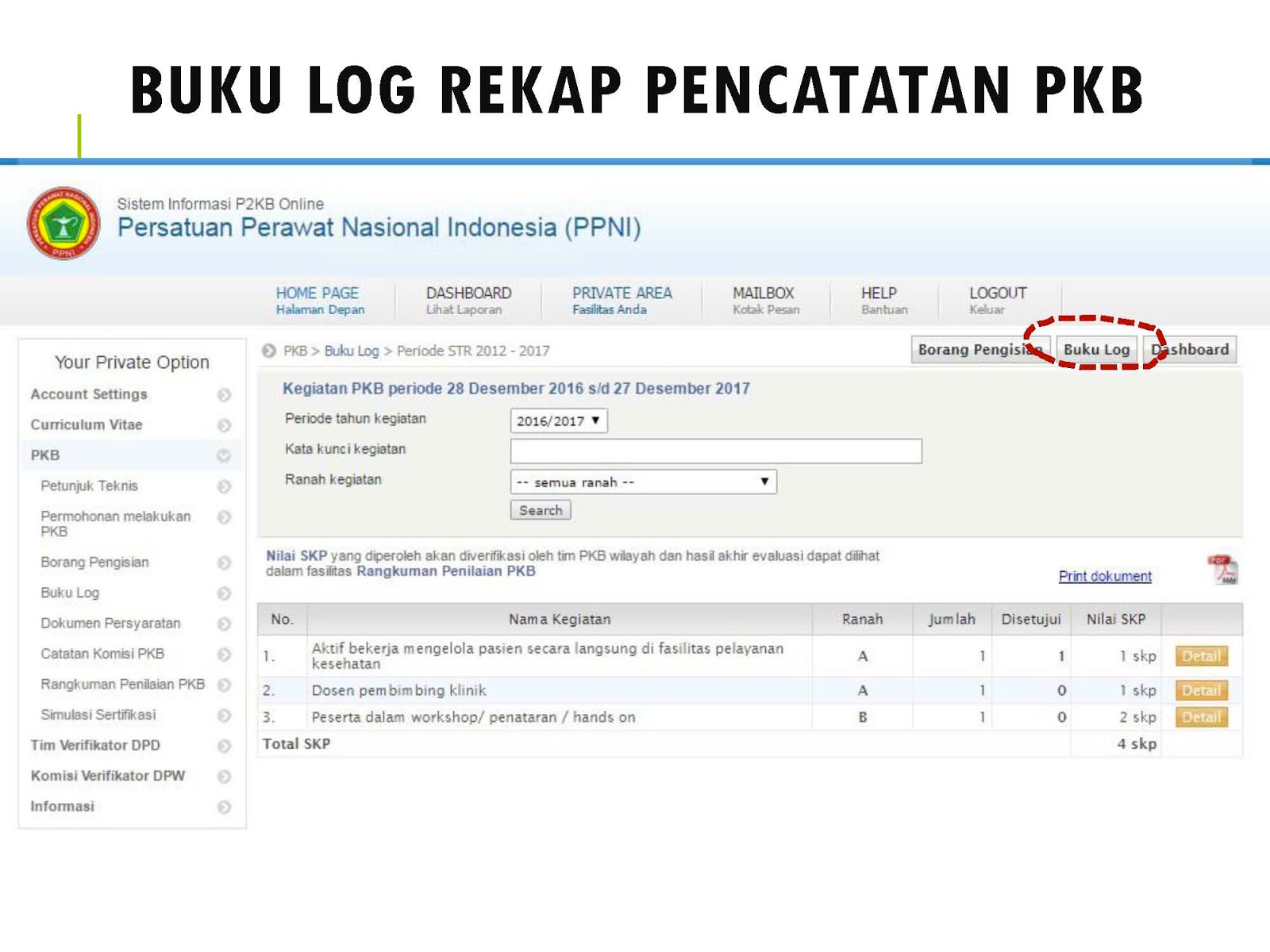Open the Ranah kegiatan semua ranah dropdown

point(643,482)
